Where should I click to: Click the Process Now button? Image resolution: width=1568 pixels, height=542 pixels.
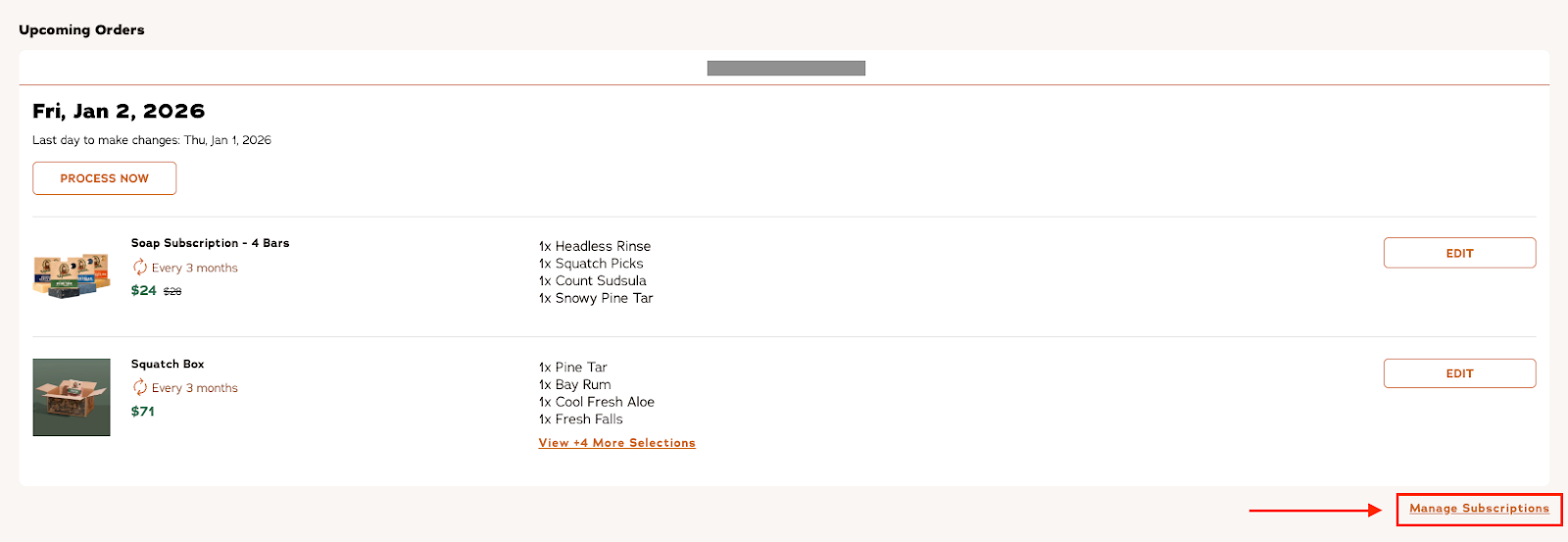pos(104,178)
